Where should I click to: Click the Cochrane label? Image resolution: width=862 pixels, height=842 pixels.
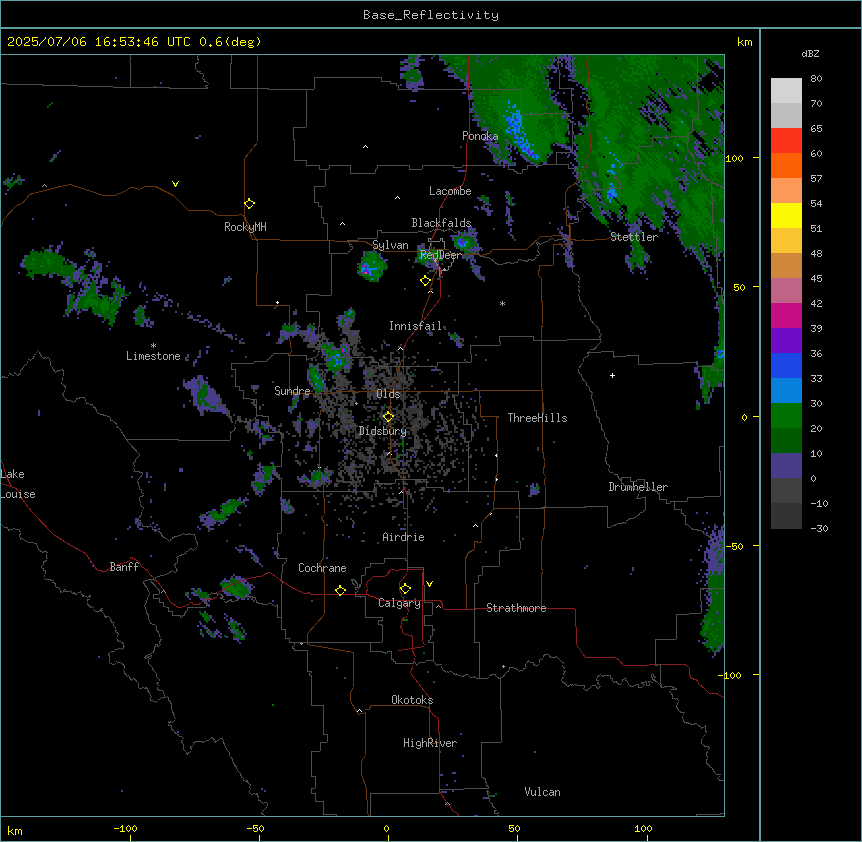(322, 568)
